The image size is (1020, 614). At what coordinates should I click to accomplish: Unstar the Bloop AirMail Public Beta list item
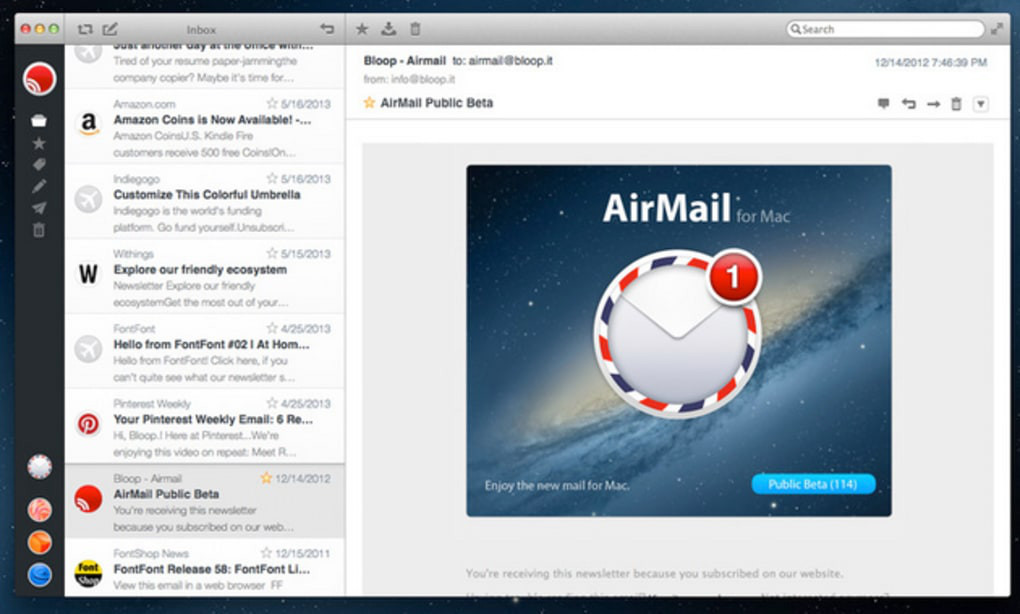click(x=266, y=478)
